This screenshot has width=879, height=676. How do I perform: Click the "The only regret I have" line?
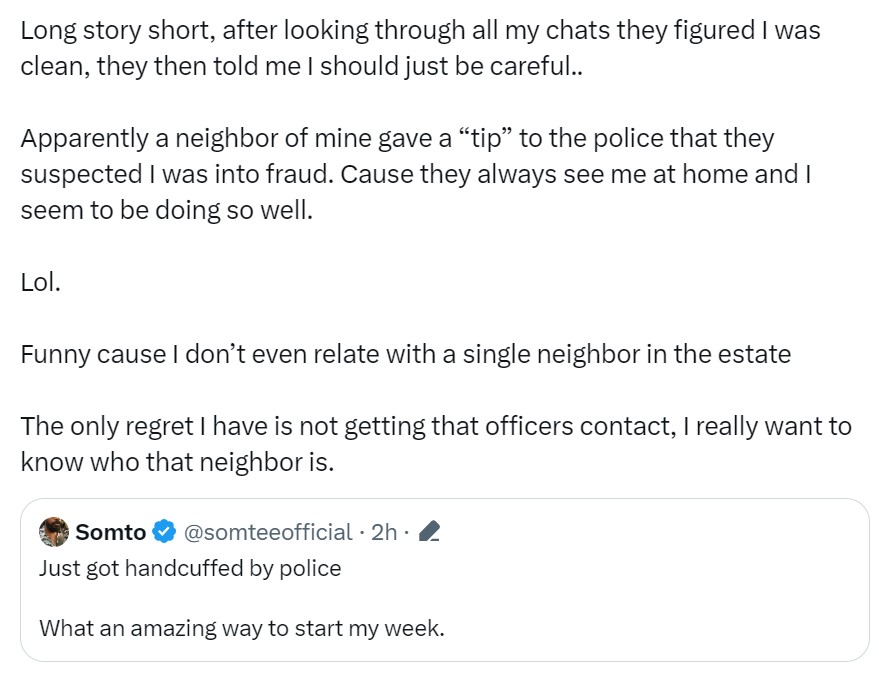435,426
